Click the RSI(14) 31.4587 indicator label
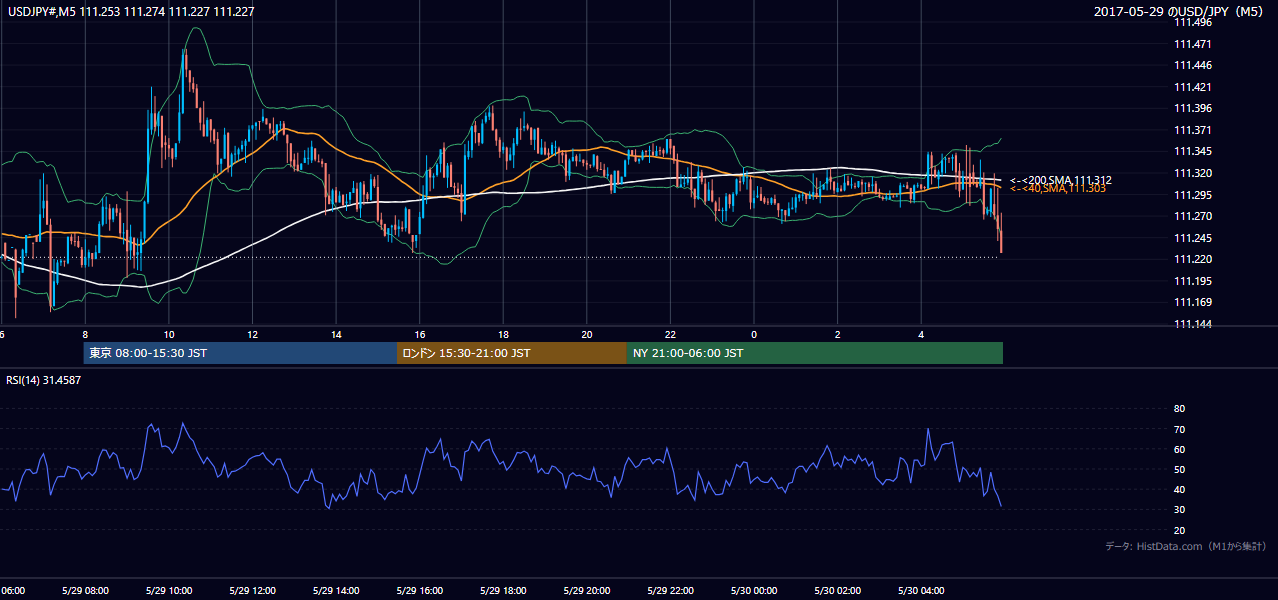Screen dimensions: 1278x600 (44, 380)
